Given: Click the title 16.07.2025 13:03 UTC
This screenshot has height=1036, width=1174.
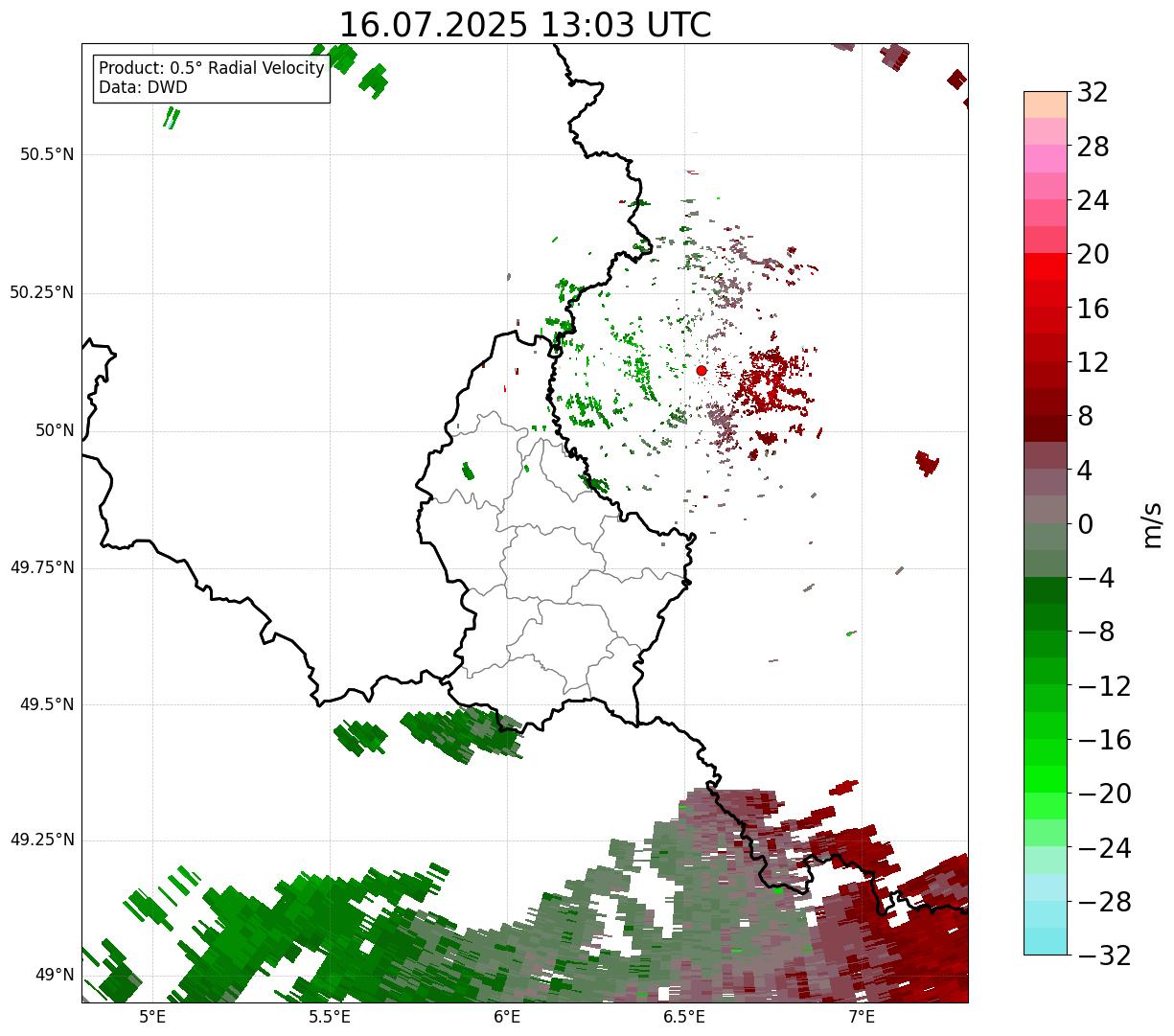Looking at the screenshot, I should pos(525,25).
